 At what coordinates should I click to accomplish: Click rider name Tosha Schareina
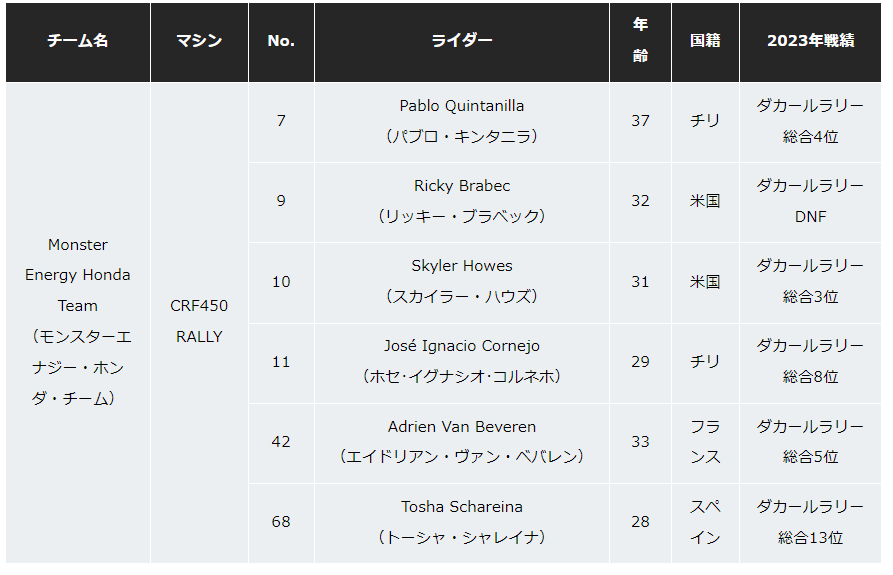point(461,507)
